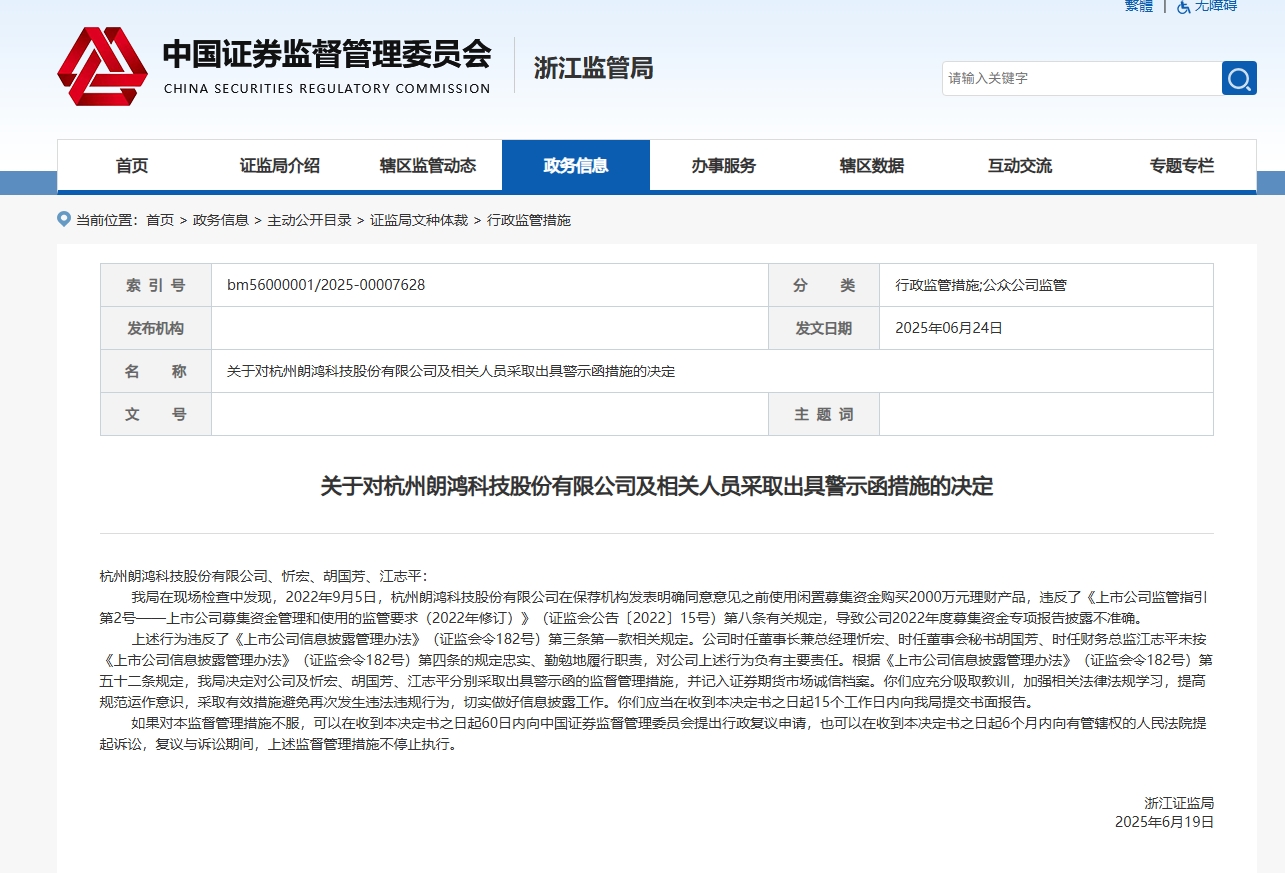Image resolution: width=1285 pixels, height=873 pixels.
Task: Open the 专题专栏 navigation item
Action: (1181, 166)
